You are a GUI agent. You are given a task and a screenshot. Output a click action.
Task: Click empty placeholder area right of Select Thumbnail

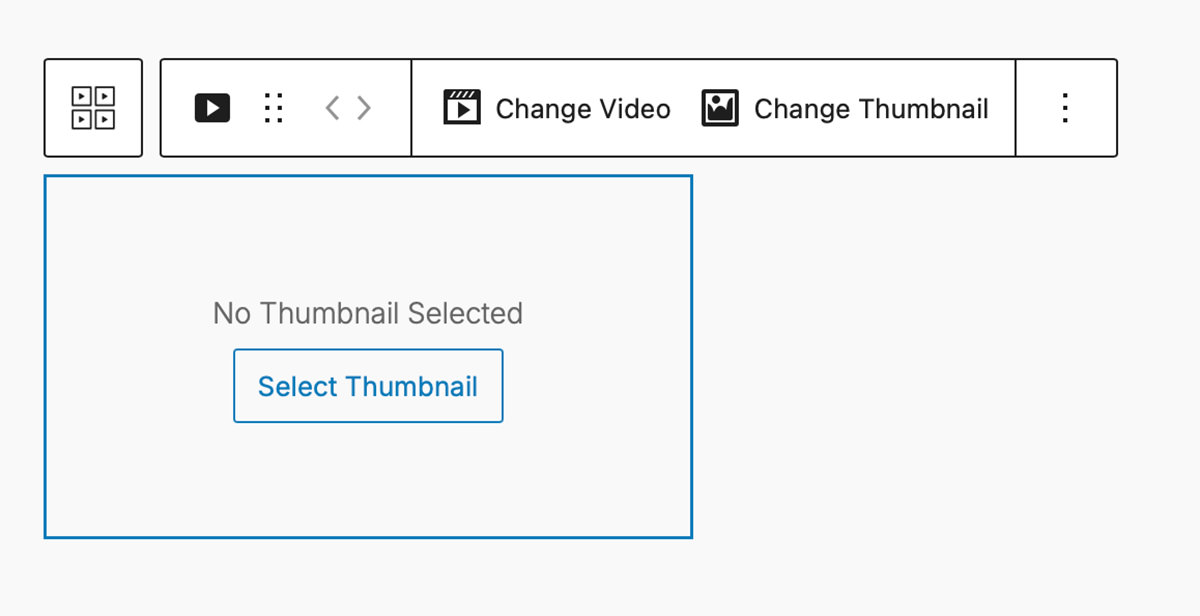[598, 386]
